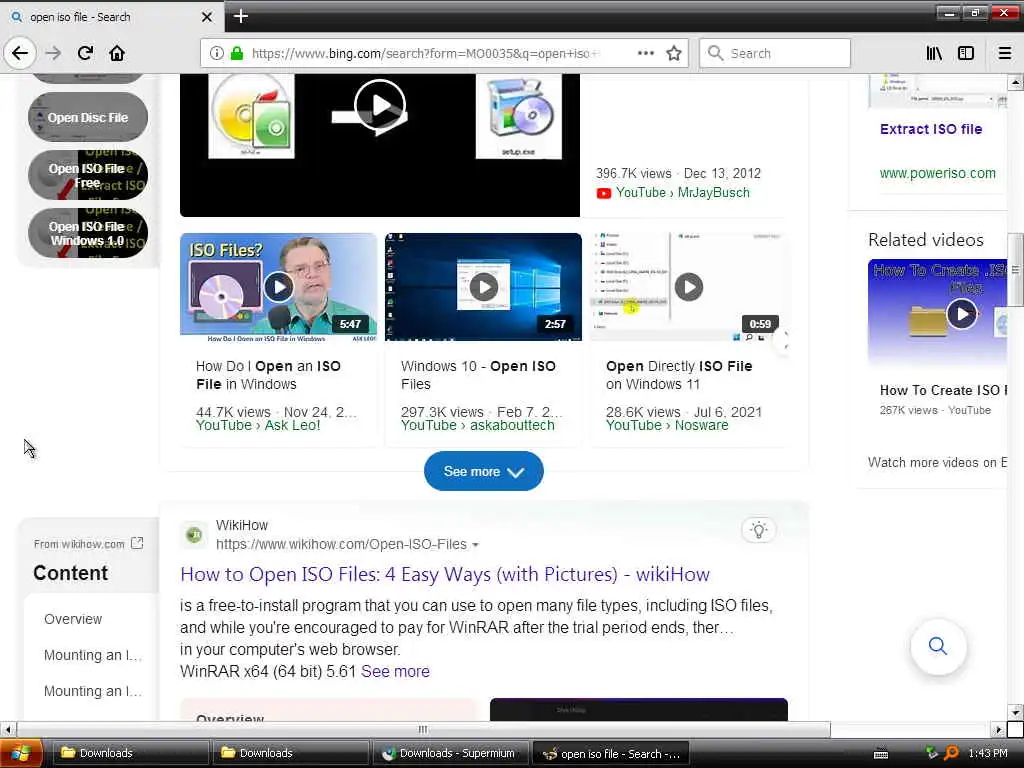The width and height of the screenshot is (1024, 768).
Task: Click the forward navigation arrow
Action: 54,53
